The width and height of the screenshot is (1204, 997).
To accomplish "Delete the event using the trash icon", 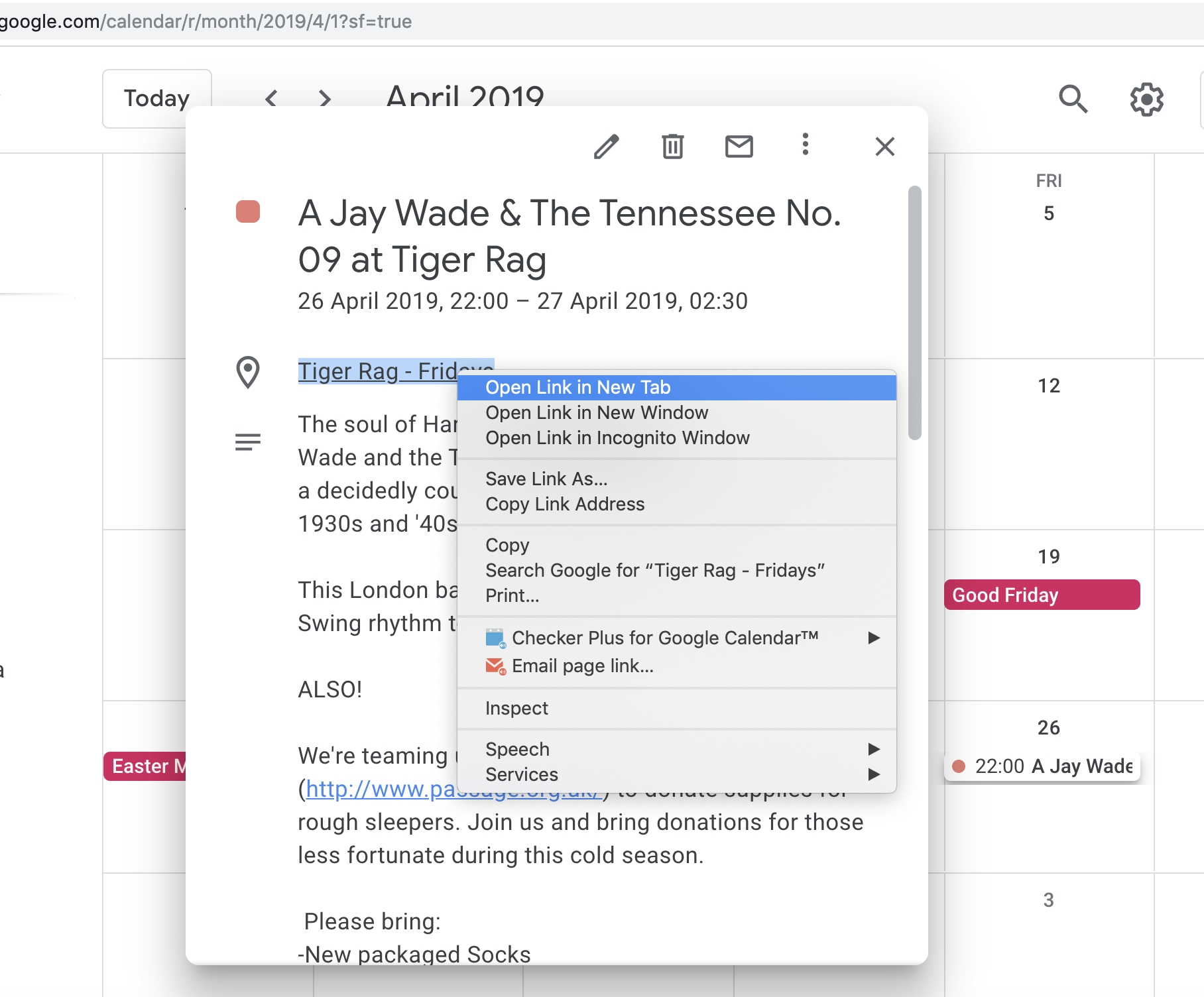I will (x=672, y=147).
